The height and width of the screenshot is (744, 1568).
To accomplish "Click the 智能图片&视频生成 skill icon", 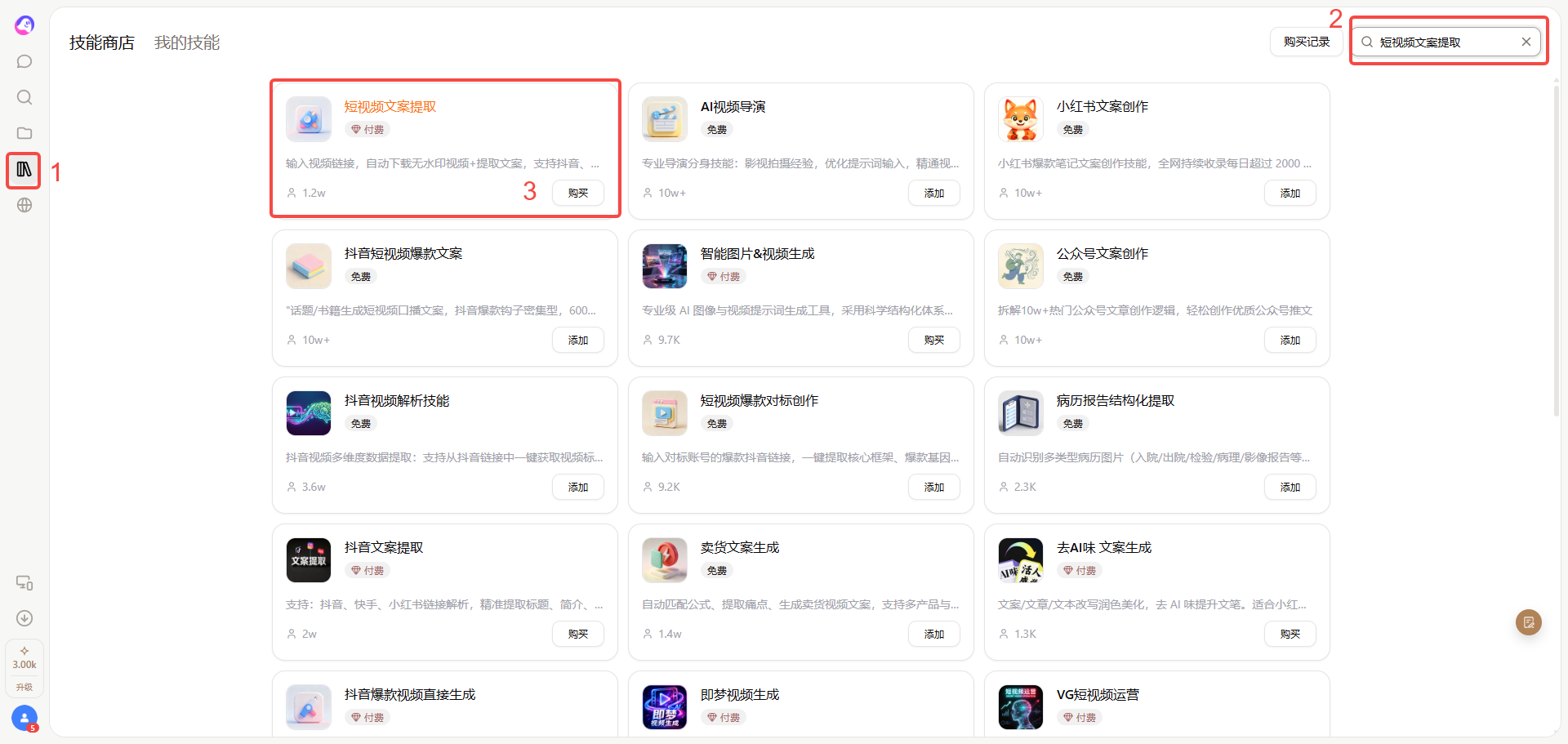I will pos(665,266).
